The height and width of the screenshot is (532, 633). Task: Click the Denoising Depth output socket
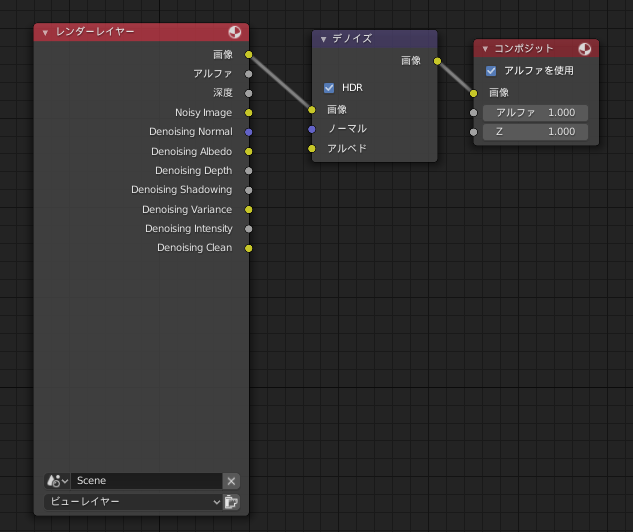click(x=249, y=171)
